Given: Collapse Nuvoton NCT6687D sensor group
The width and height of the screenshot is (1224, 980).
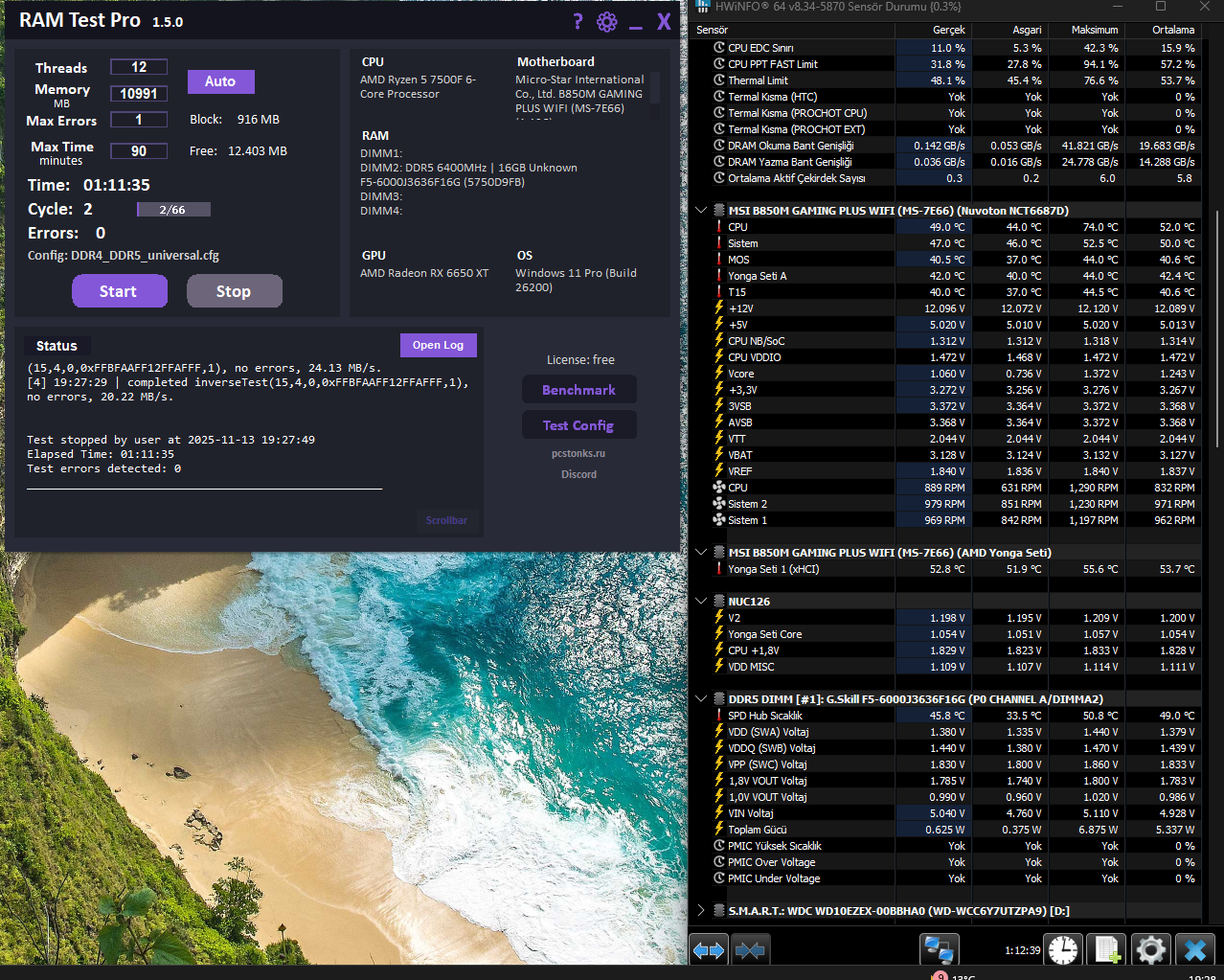Looking at the screenshot, I should 701,211.
